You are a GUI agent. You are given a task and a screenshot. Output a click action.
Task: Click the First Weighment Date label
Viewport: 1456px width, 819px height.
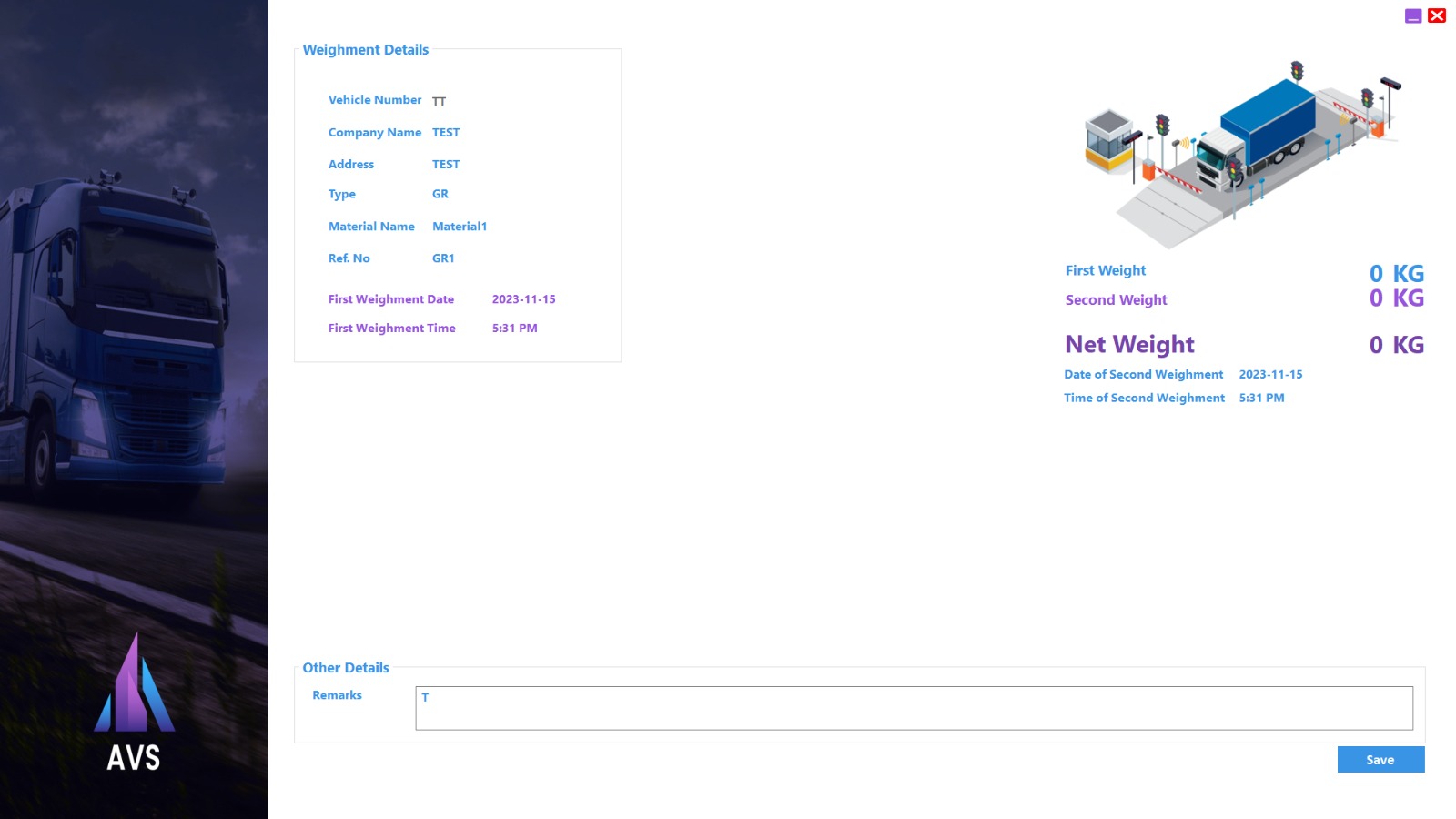tap(391, 299)
